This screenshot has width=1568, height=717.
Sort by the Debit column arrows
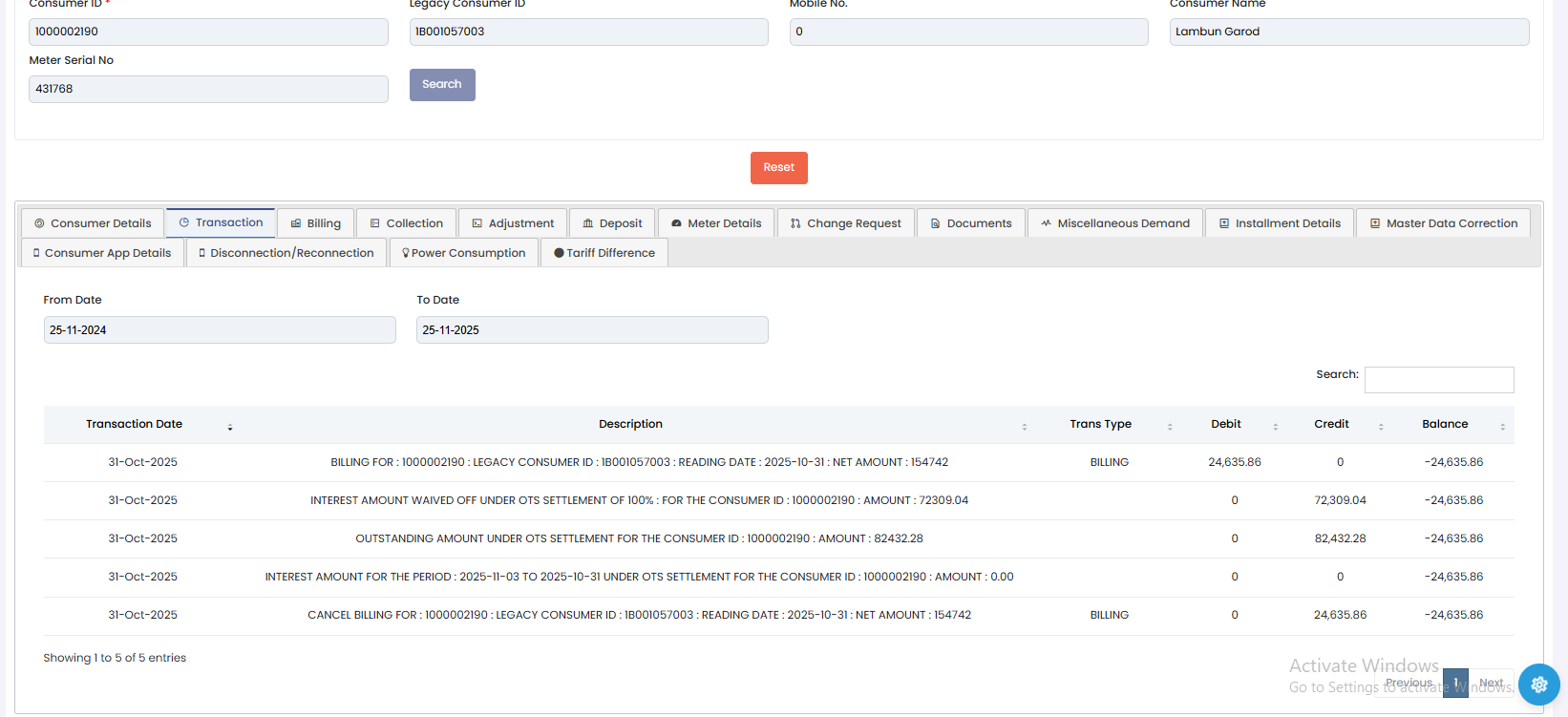pyautogui.click(x=1275, y=427)
